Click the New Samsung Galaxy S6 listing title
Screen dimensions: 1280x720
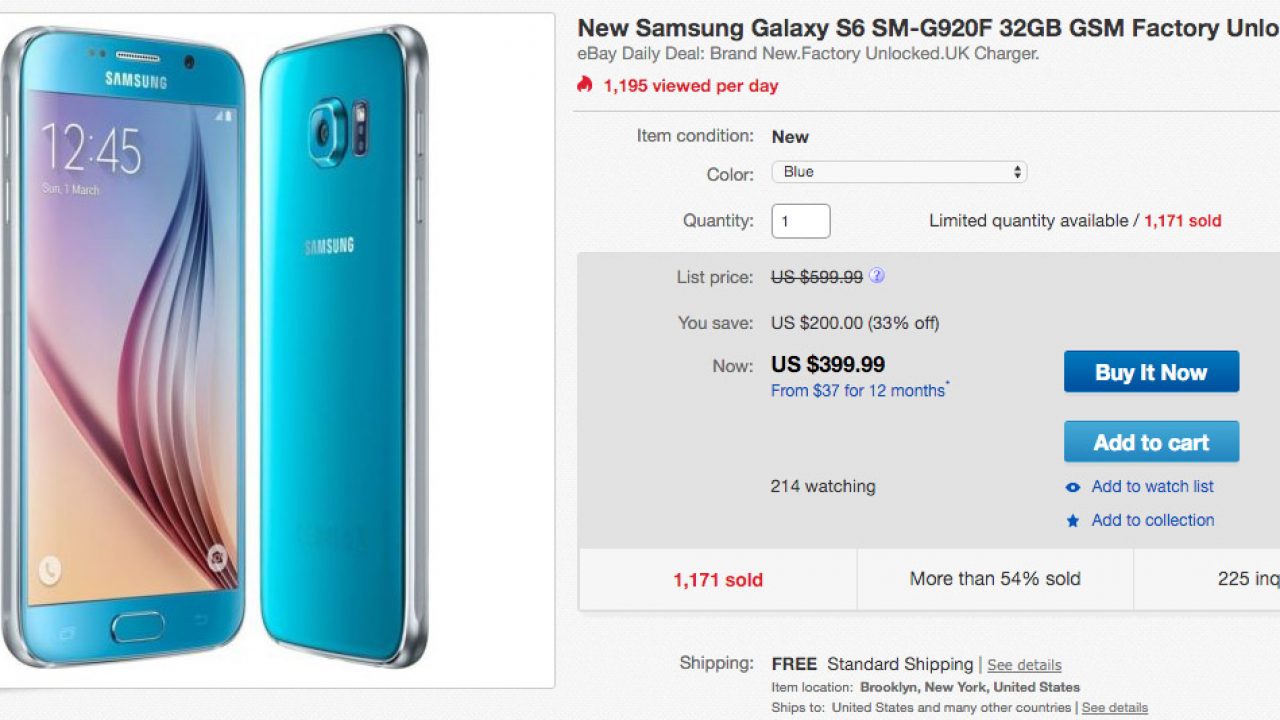pos(928,28)
